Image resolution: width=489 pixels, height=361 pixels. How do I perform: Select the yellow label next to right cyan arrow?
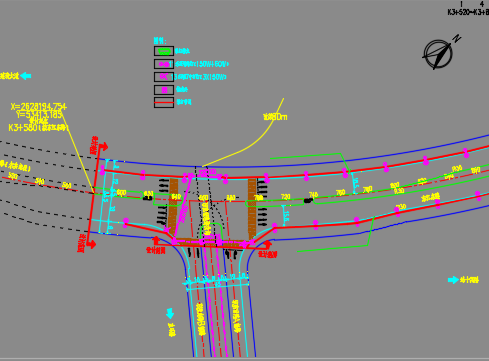(469, 280)
